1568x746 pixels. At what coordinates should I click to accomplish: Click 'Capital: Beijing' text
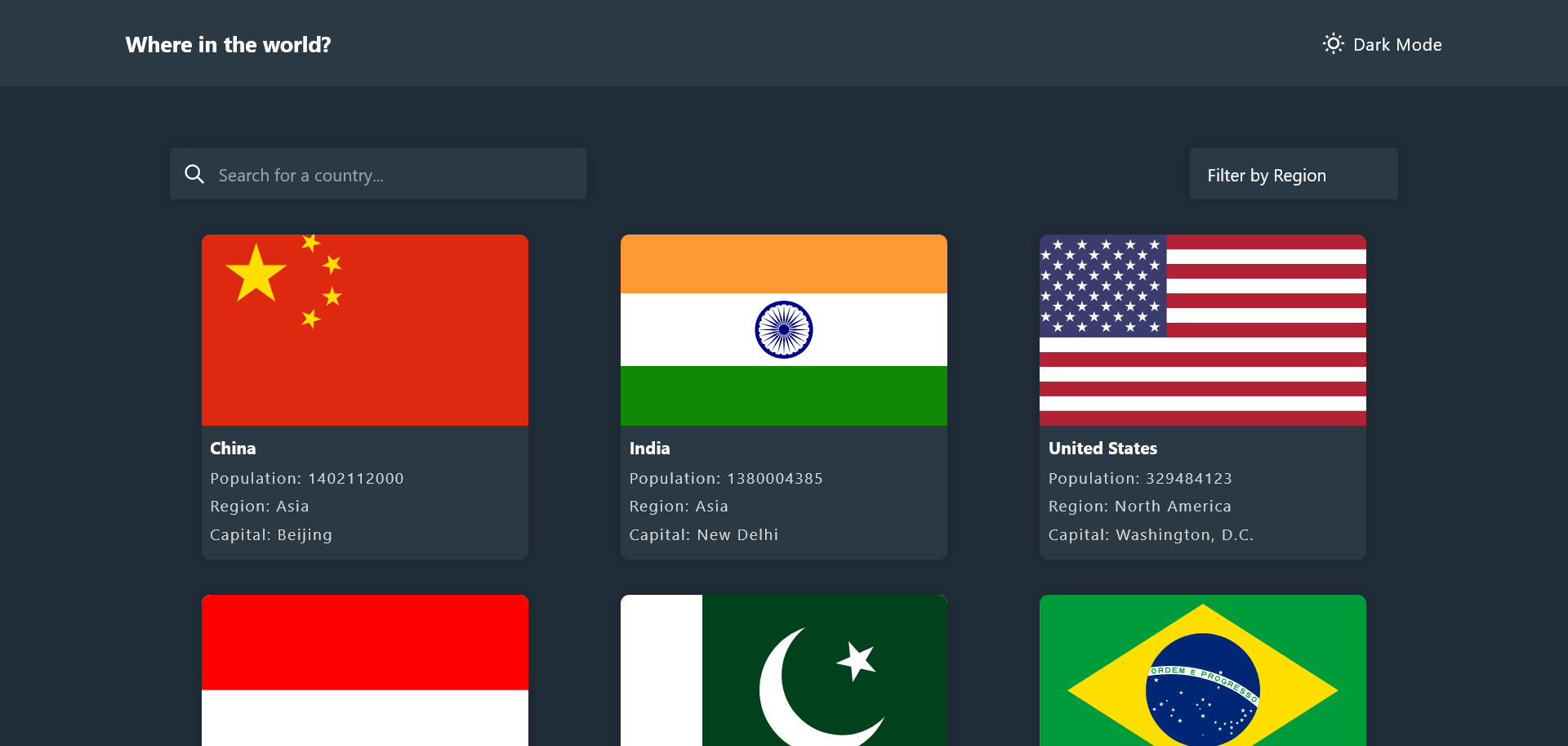pos(271,535)
